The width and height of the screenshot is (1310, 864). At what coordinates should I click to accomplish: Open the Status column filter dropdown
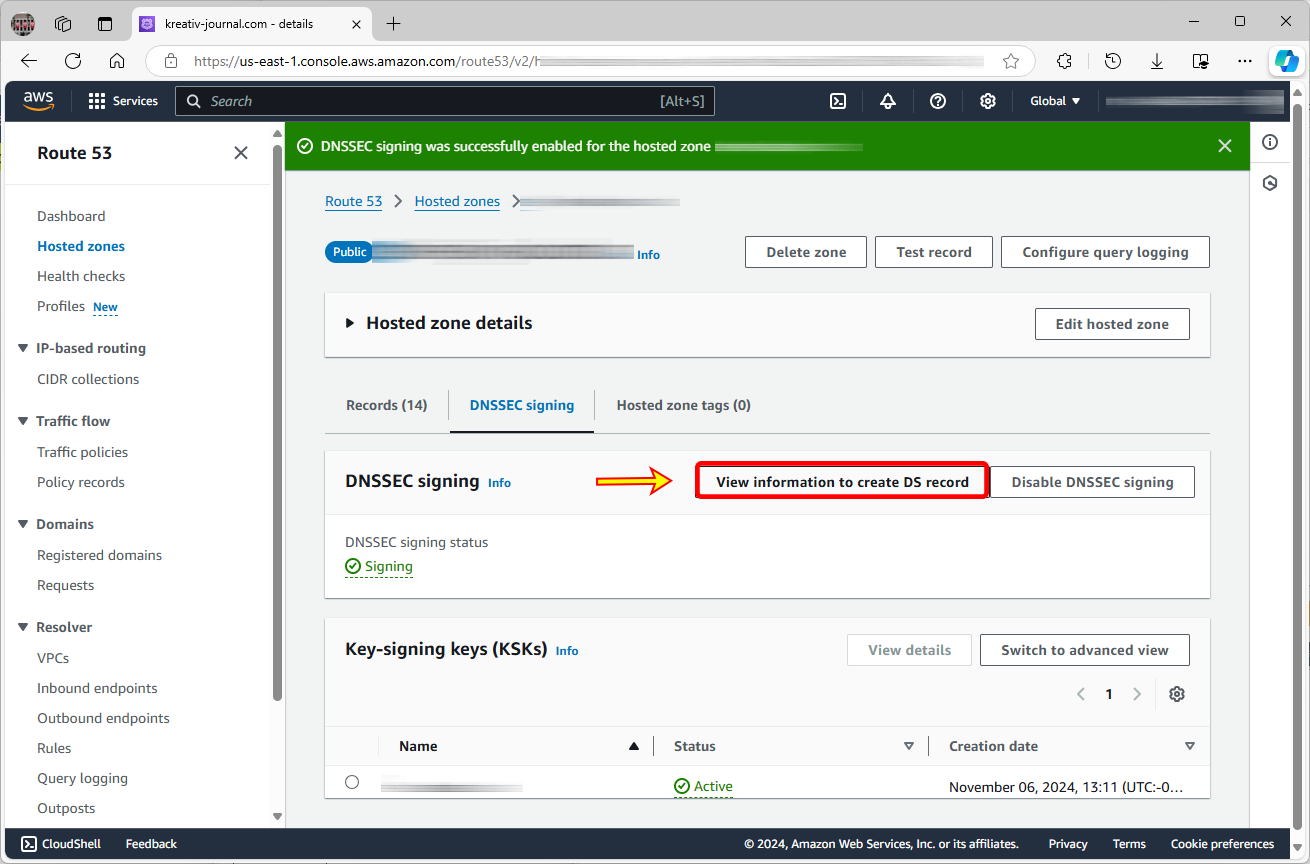pos(909,746)
